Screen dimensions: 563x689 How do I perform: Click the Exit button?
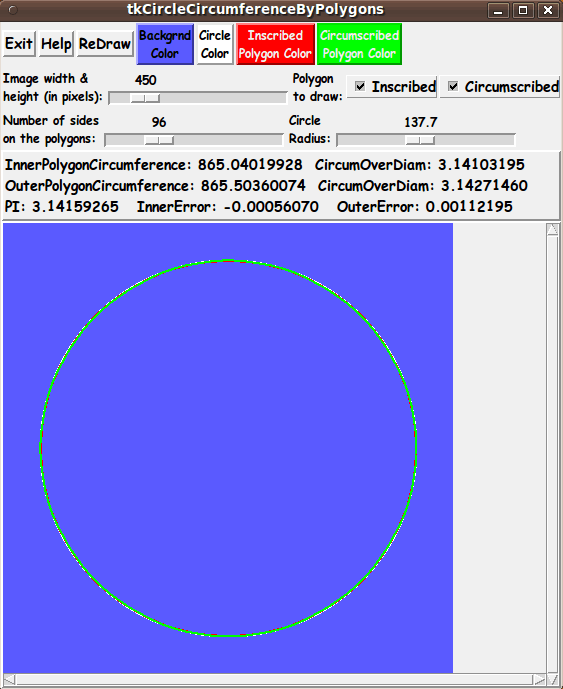[19, 44]
